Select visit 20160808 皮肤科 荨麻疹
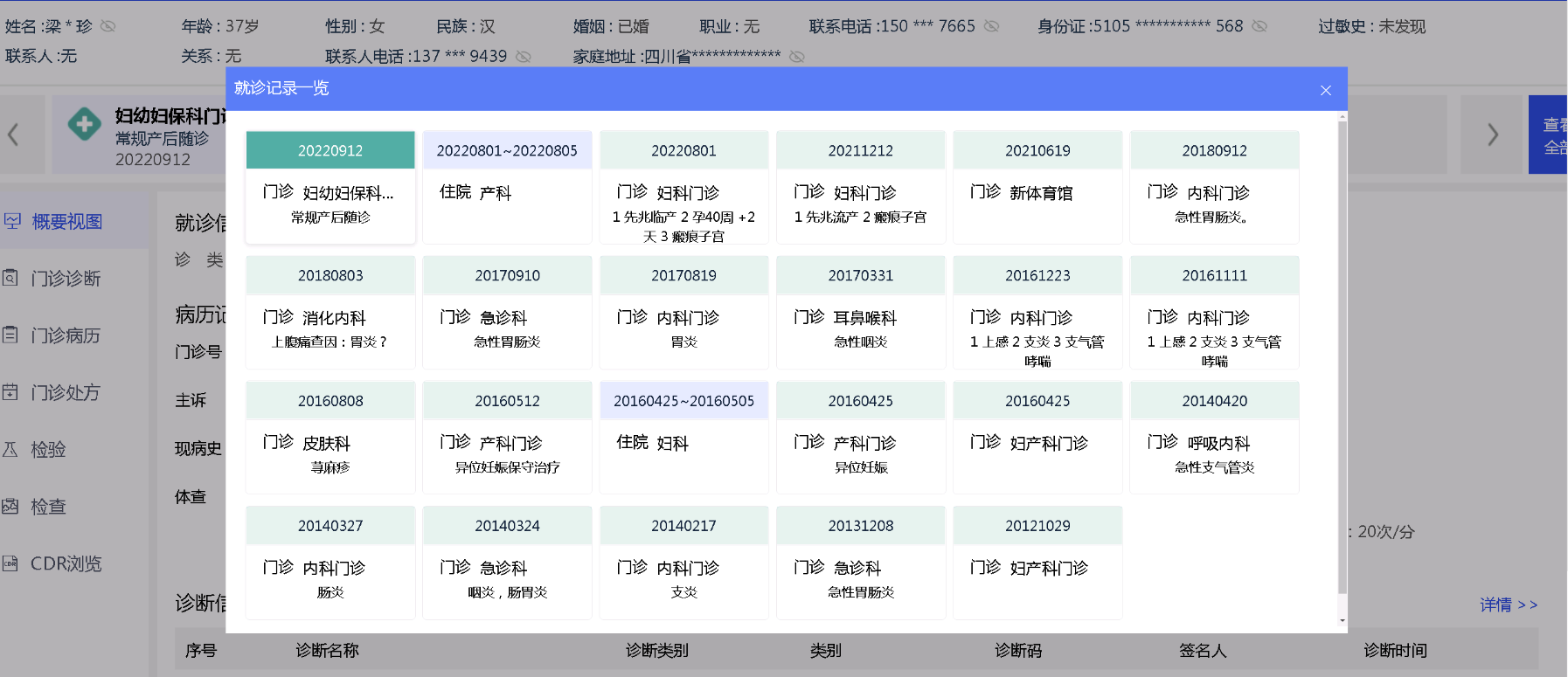 [330, 438]
